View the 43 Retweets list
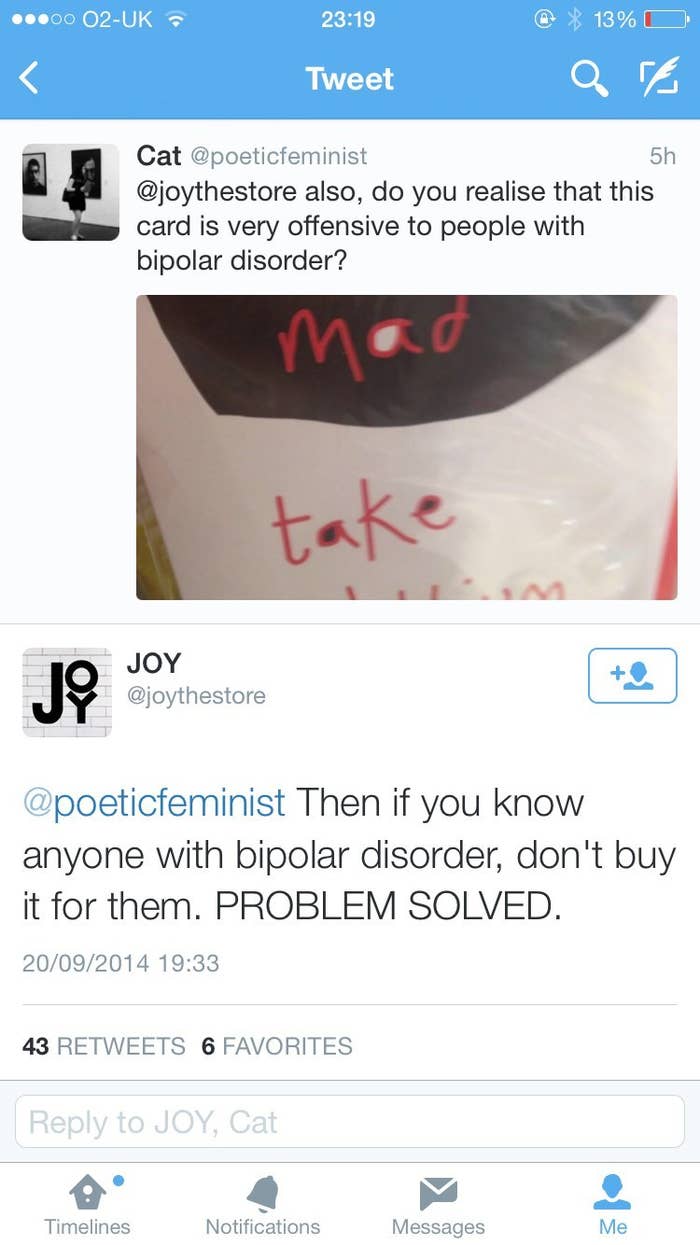Viewport: 700px width, 1245px height. click(104, 1046)
